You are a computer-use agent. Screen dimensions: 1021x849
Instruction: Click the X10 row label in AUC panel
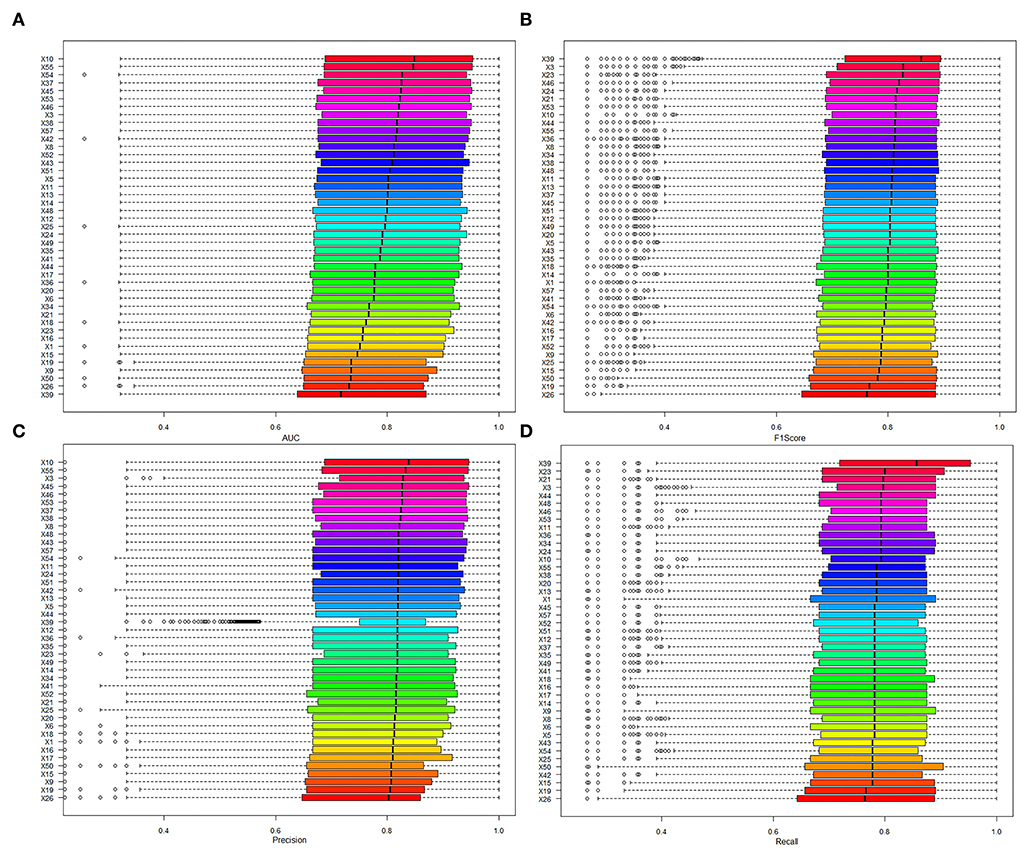click(x=47, y=59)
